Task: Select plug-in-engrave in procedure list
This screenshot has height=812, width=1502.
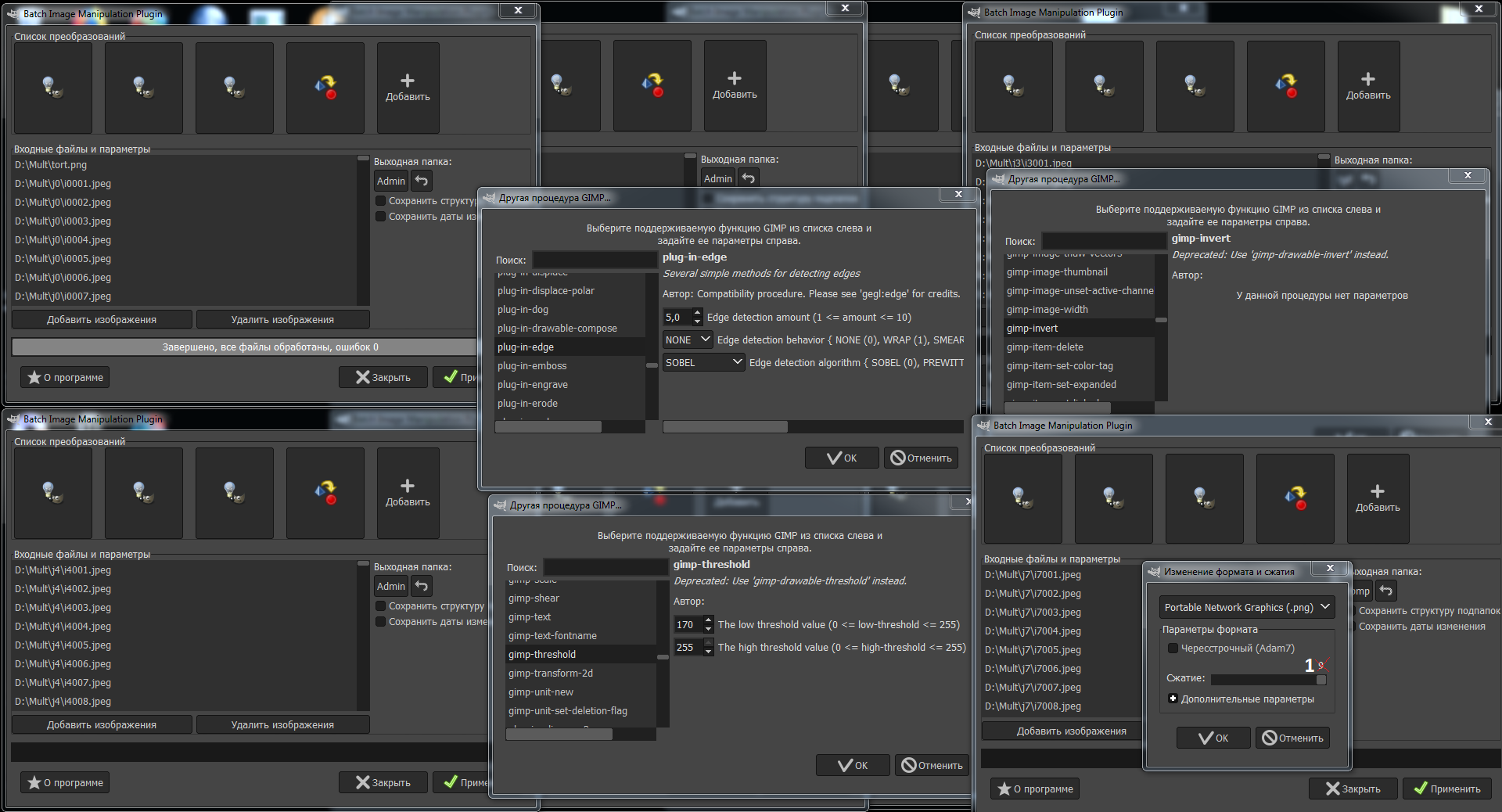Action: click(570, 385)
